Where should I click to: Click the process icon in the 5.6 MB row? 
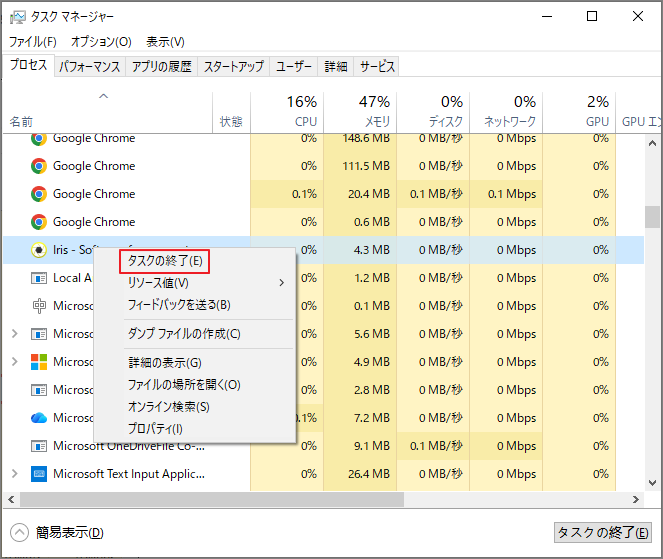[39, 334]
